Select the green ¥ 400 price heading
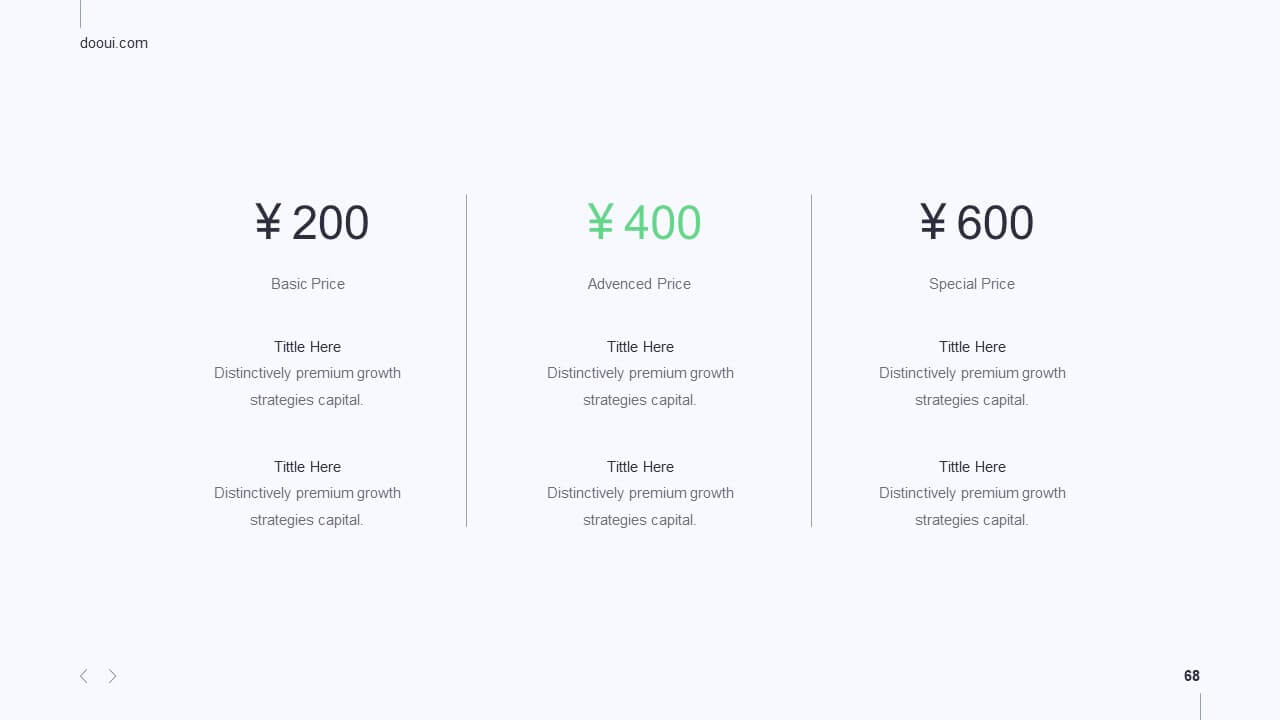The width and height of the screenshot is (1280, 720). pyautogui.click(x=644, y=222)
